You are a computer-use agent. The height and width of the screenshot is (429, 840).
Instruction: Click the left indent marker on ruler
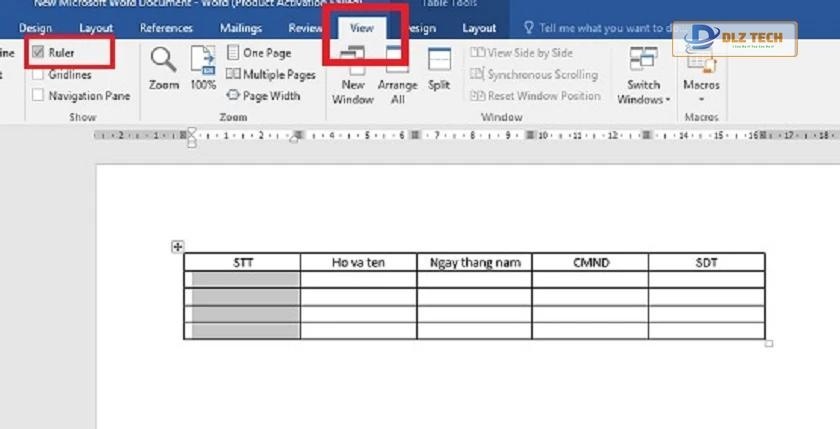pos(192,139)
